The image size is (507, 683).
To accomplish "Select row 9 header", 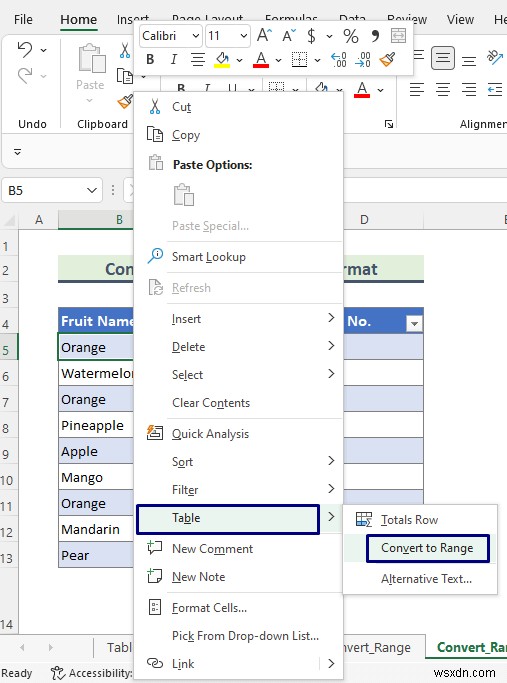I will coord(6,454).
